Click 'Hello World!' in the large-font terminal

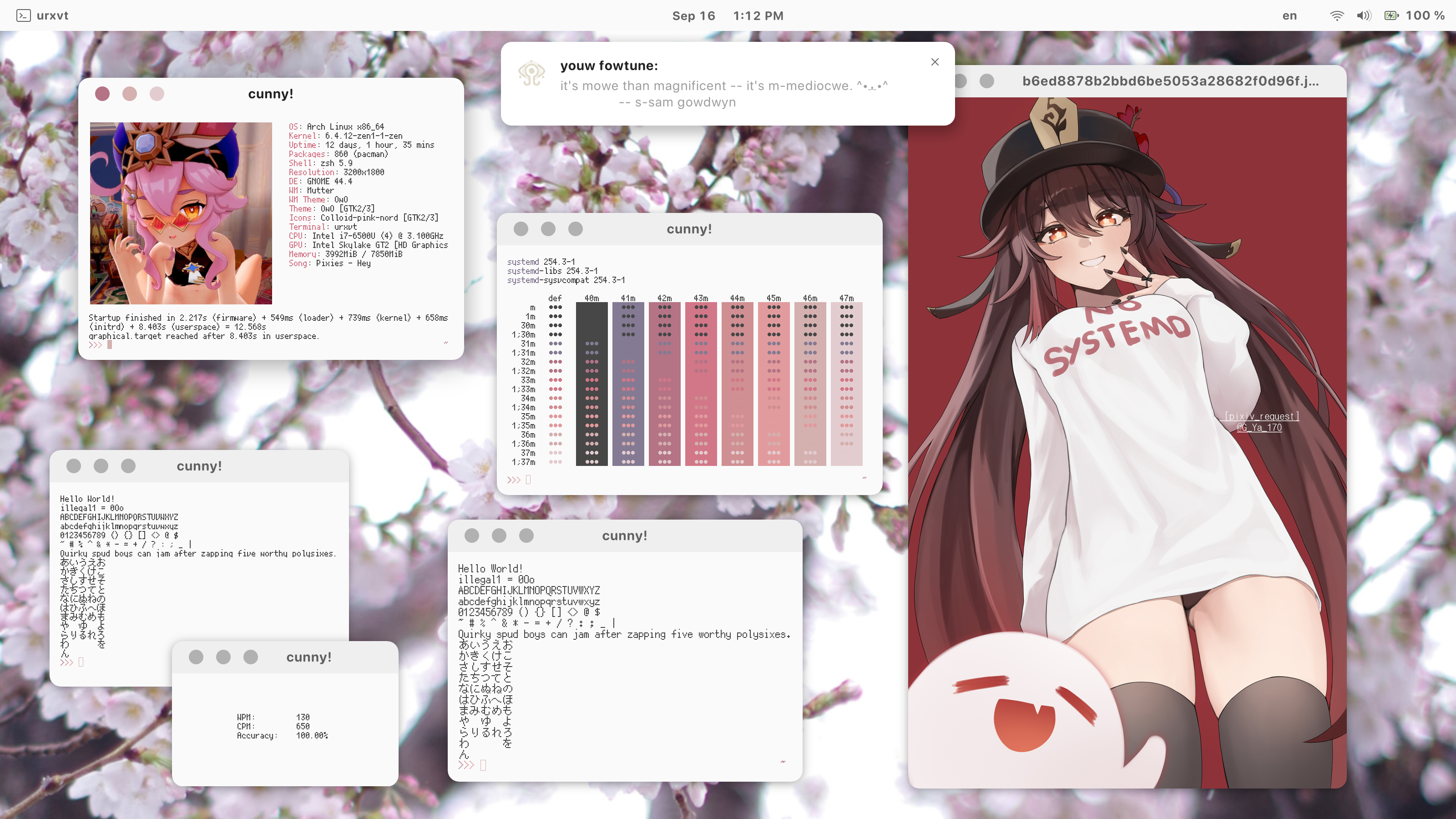tap(490, 569)
